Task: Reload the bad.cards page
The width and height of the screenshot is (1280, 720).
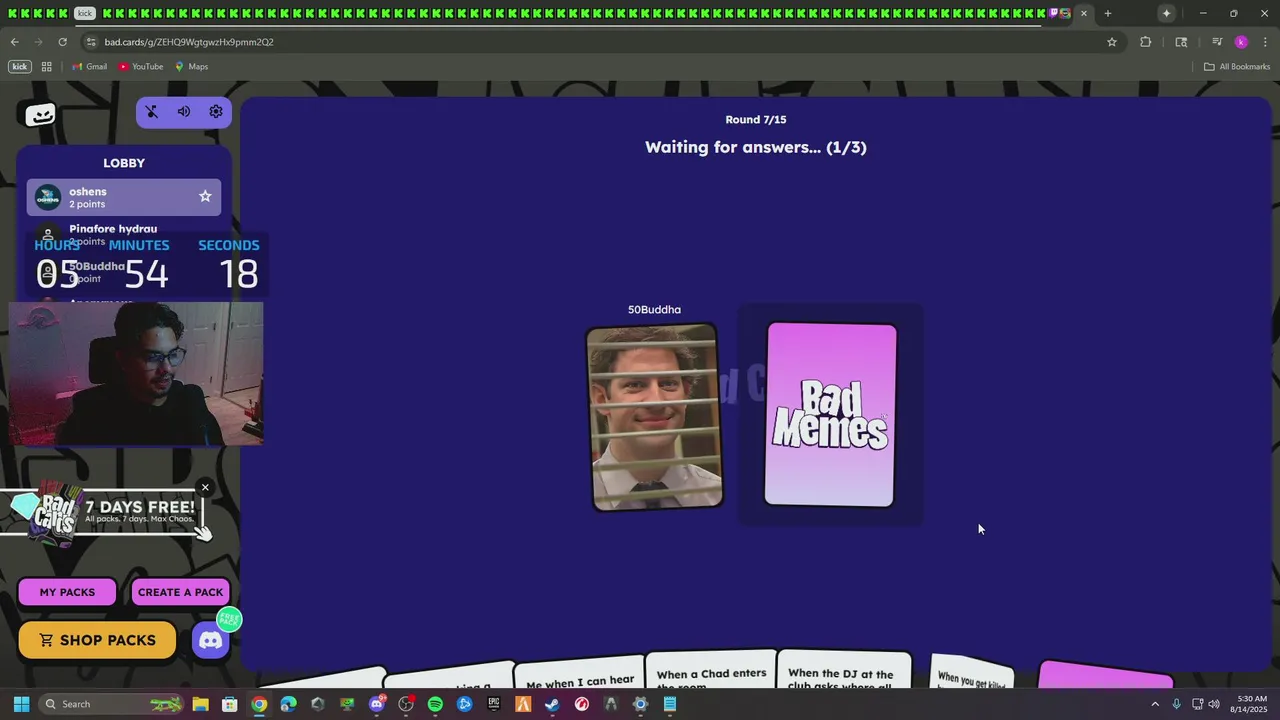Action: [62, 42]
